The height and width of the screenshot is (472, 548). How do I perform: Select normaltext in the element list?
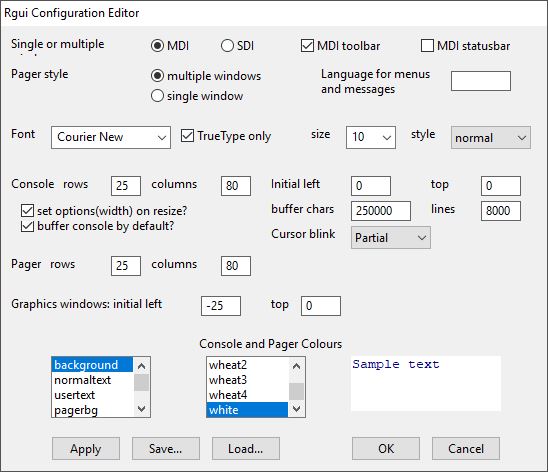click(x=93, y=380)
